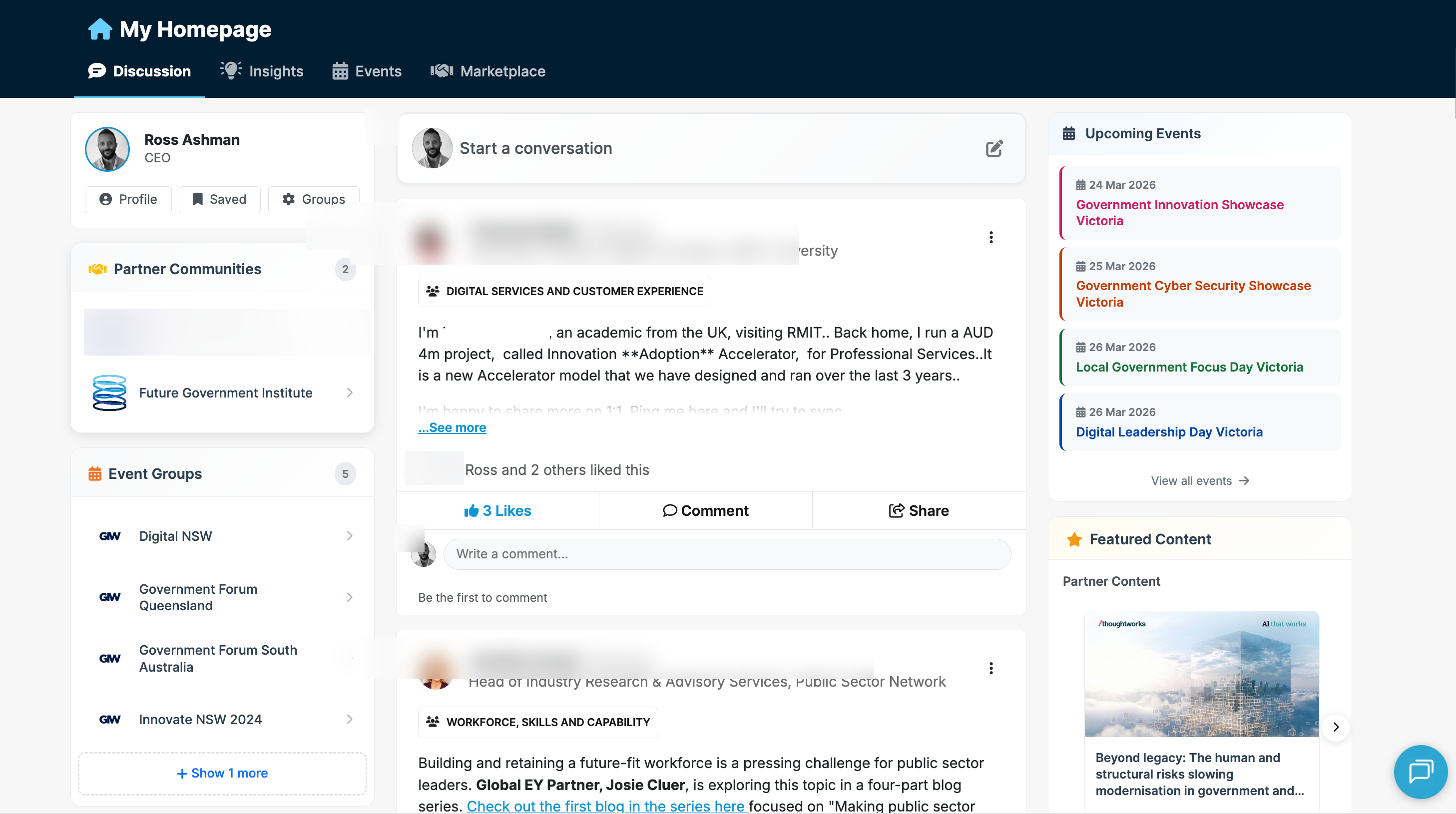Open the Discussion tab
Image resolution: width=1456 pixels, height=814 pixels.
(140, 71)
